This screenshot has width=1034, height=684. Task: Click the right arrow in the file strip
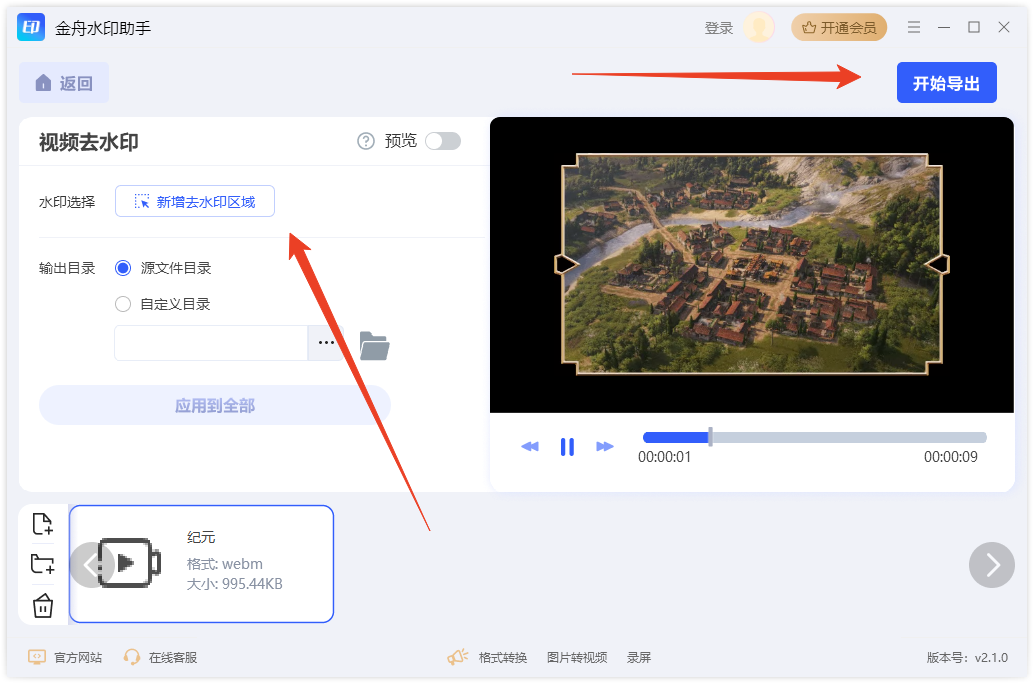[x=991, y=565]
